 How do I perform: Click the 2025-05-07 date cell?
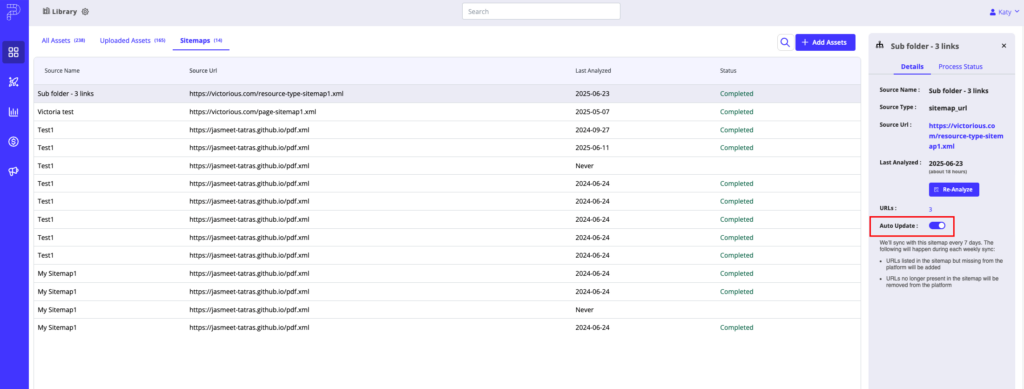pos(592,112)
